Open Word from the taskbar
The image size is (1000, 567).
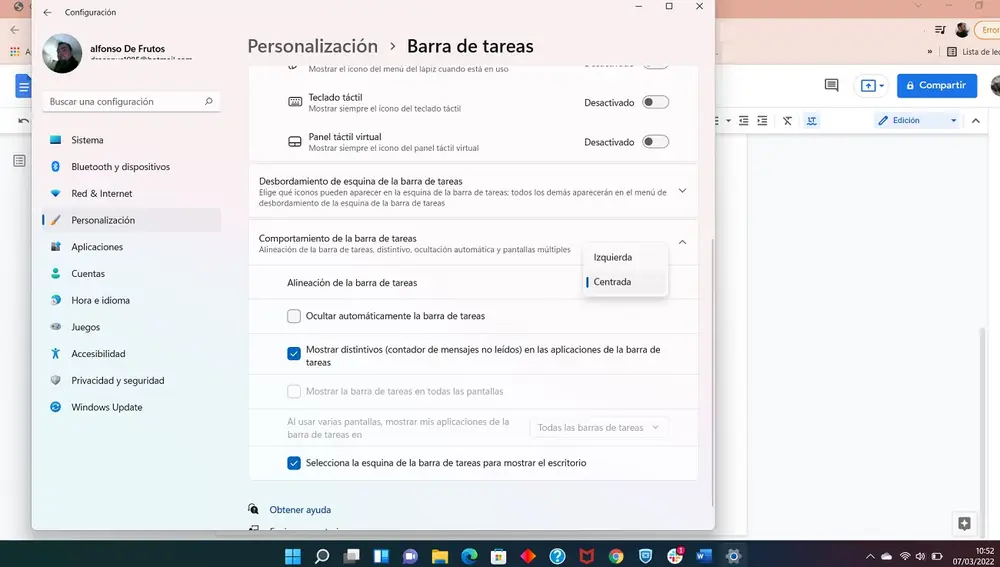704,556
